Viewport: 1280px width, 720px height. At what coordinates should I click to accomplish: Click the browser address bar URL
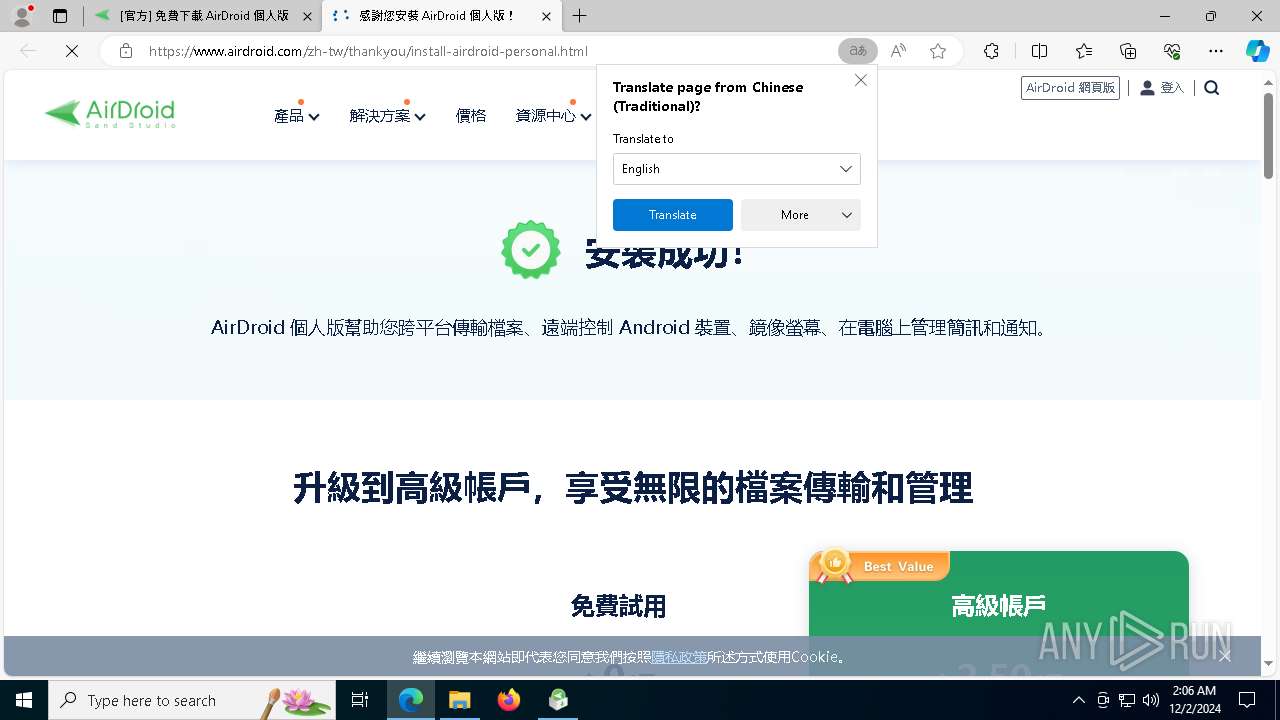click(368, 51)
